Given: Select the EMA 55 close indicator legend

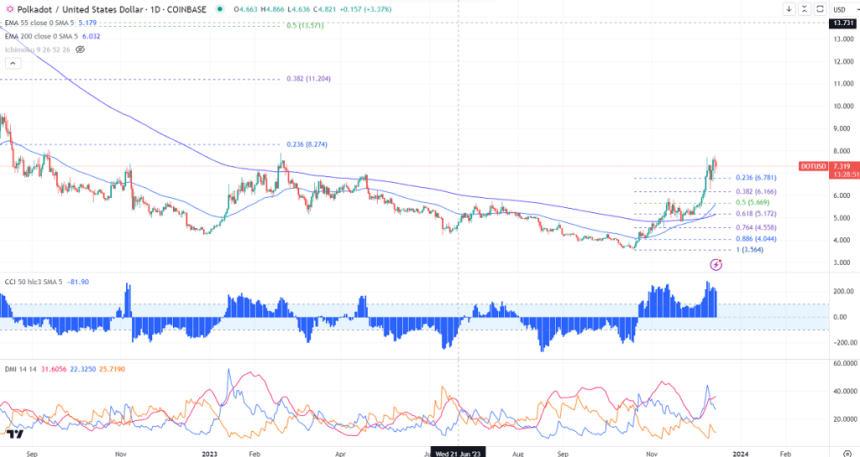Looking at the screenshot, I should point(40,20).
